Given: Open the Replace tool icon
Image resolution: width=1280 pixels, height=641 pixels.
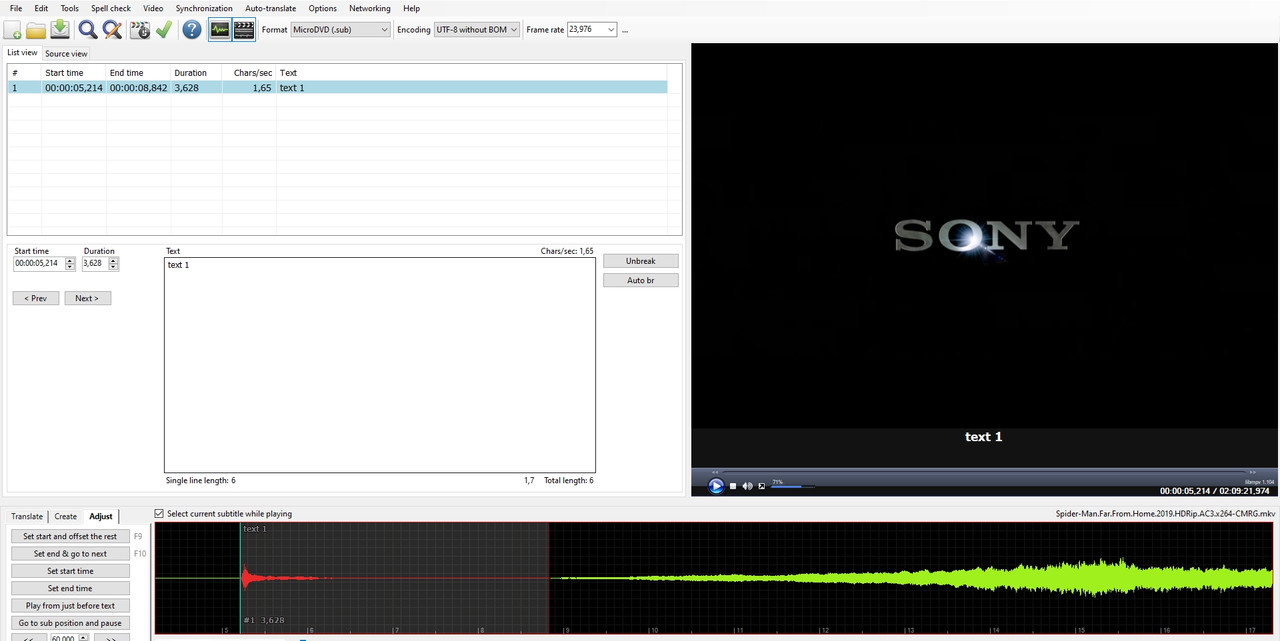Looking at the screenshot, I should 112,30.
